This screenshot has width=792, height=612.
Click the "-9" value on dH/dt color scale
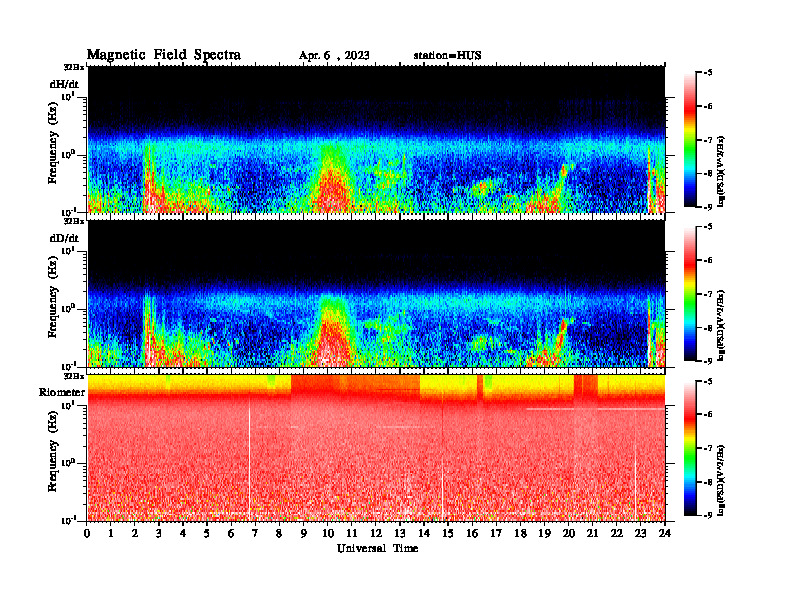(708, 207)
